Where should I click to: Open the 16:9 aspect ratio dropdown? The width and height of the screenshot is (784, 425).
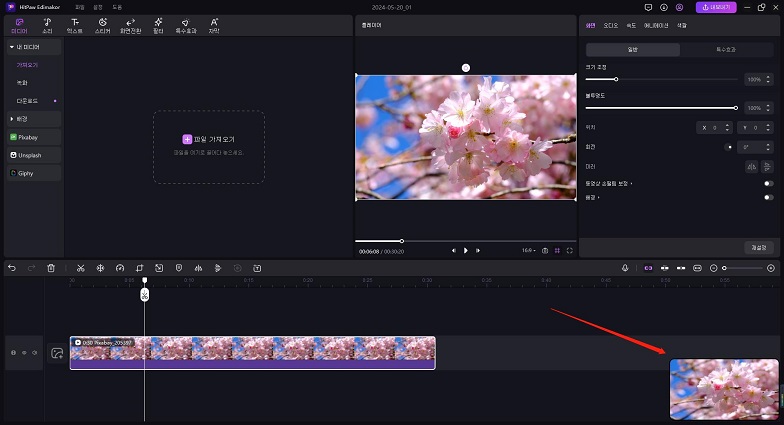(527, 250)
